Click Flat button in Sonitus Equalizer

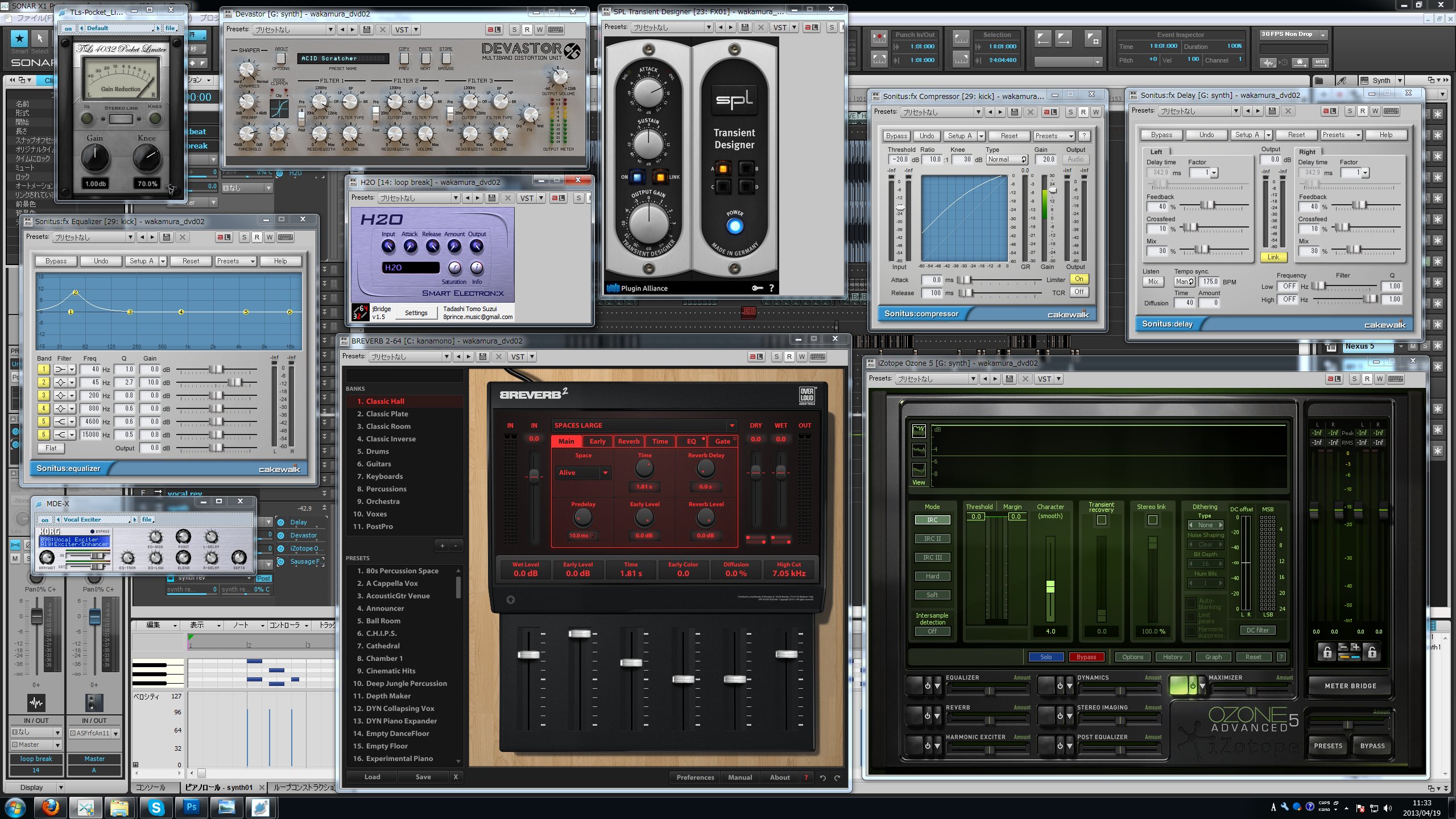tap(51, 448)
